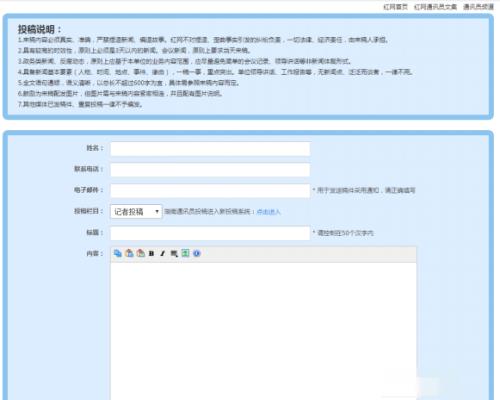
Task: Focus the 标题 title input field
Action: [x=210, y=233]
